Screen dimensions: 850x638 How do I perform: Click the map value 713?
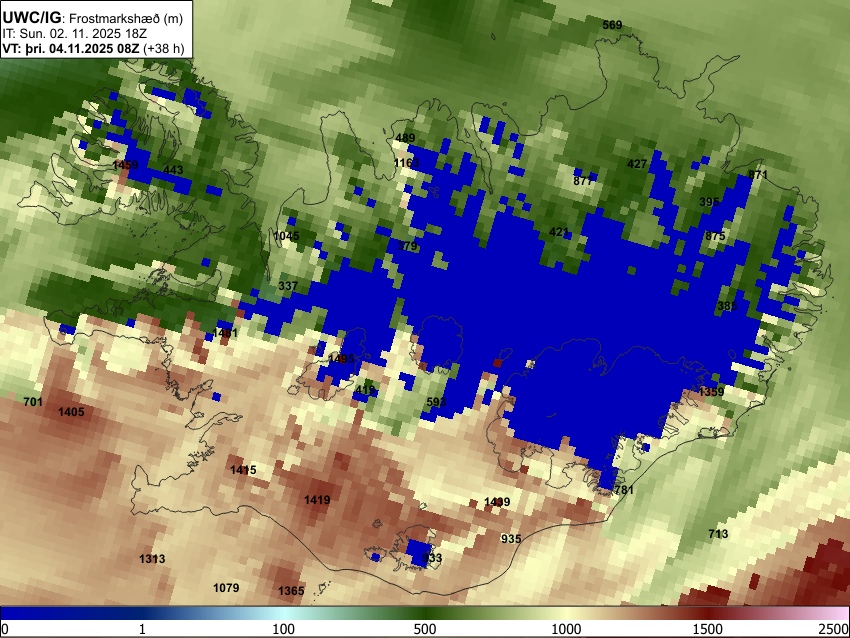pyautogui.click(x=718, y=534)
